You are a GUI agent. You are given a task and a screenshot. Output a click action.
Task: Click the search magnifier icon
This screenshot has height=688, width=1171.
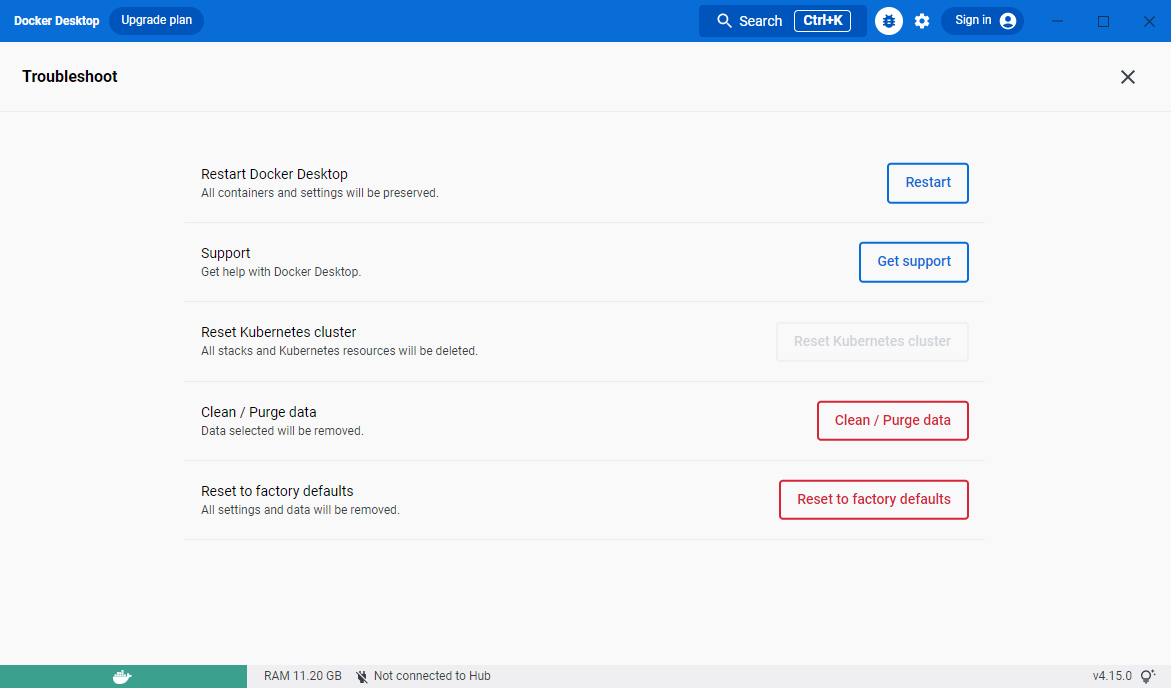724,20
